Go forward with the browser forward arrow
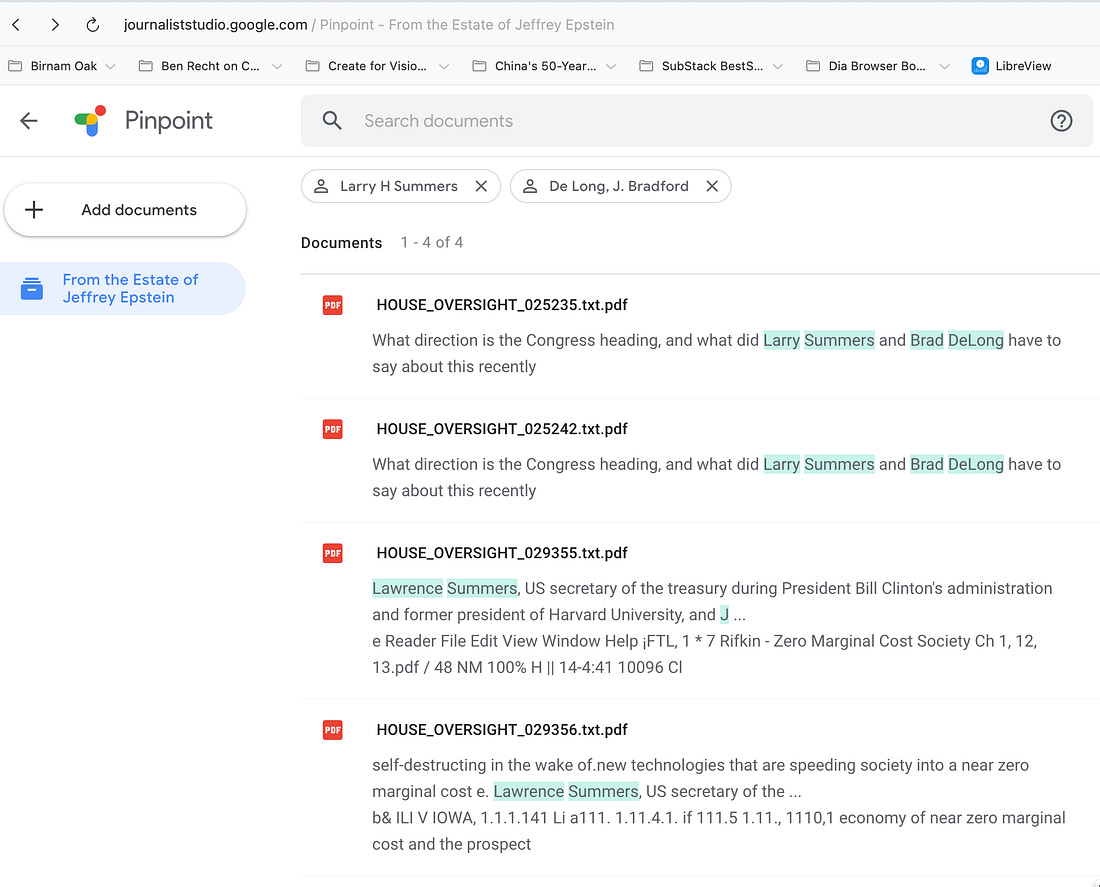This screenshot has height=887, width=1100. point(55,25)
